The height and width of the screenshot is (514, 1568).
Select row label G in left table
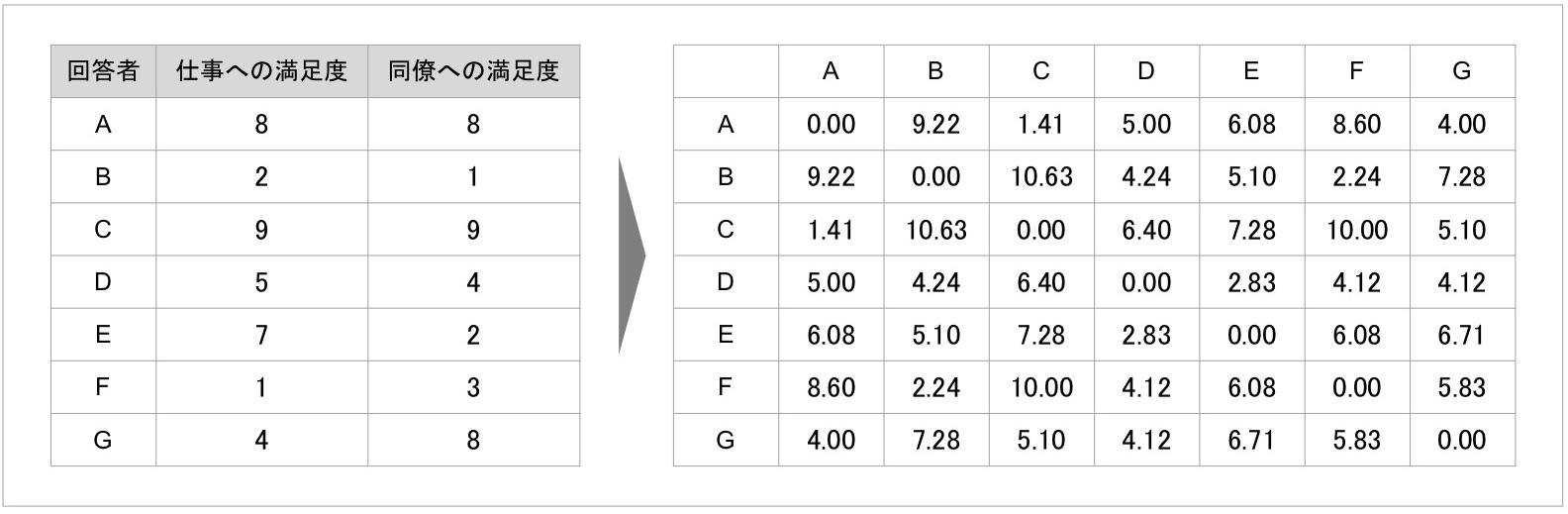tap(103, 440)
